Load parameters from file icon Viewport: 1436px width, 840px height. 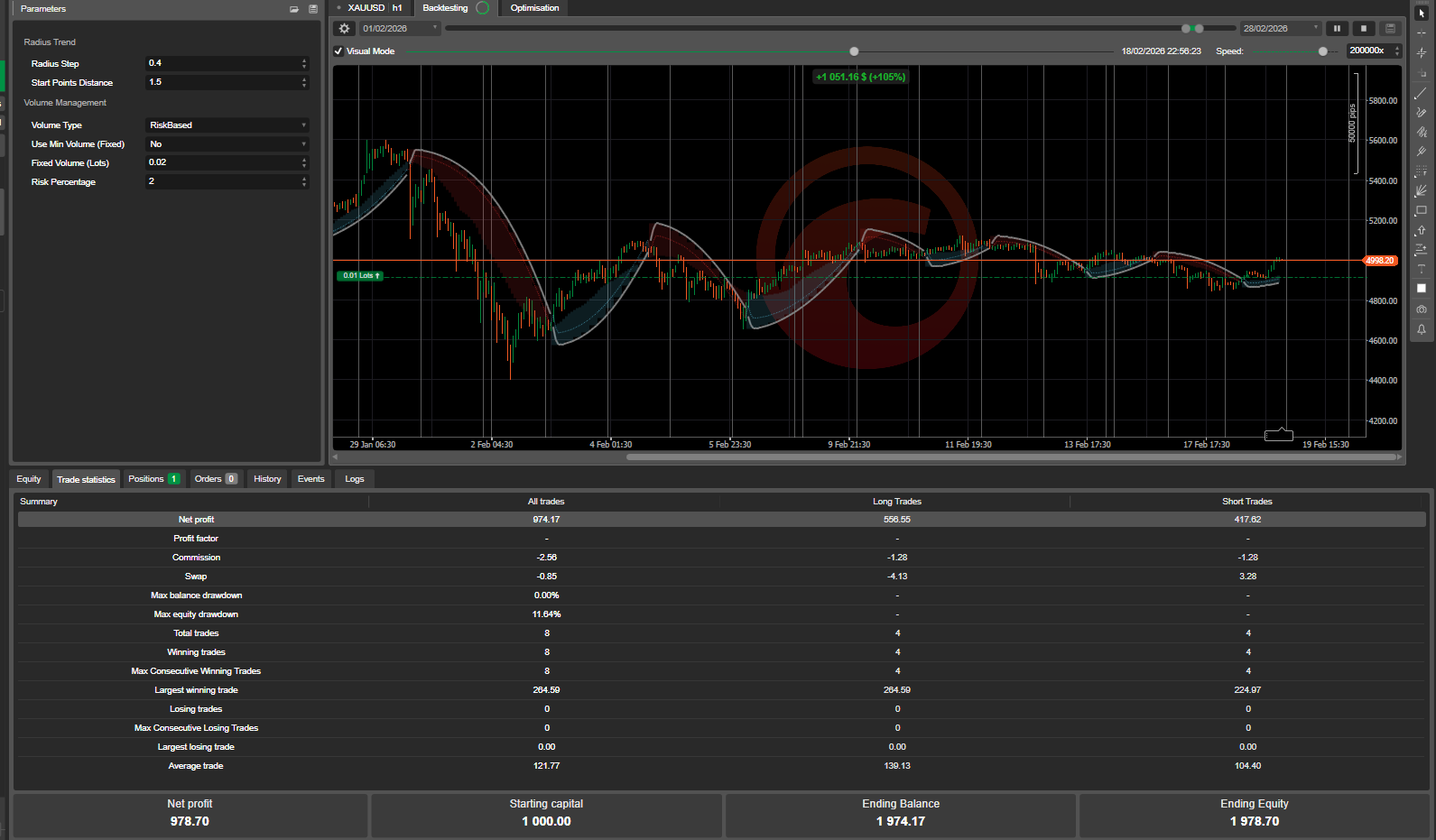(294, 9)
